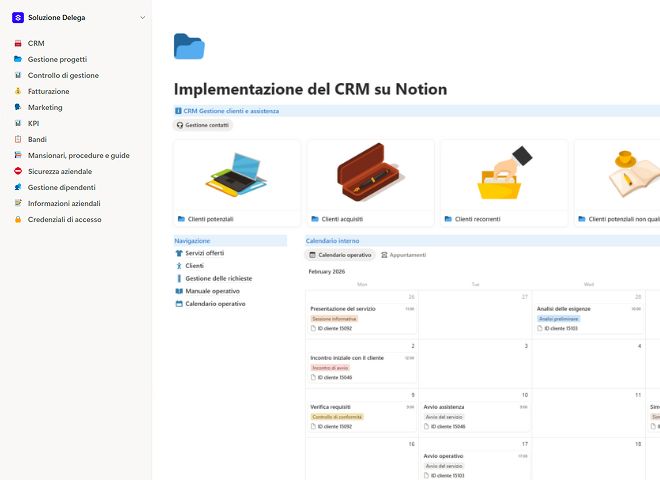The width and height of the screenshot is (660, 480).
Task: Open Credenziali di accesso page
Action: pyautogui.click(x=65, y=219)
